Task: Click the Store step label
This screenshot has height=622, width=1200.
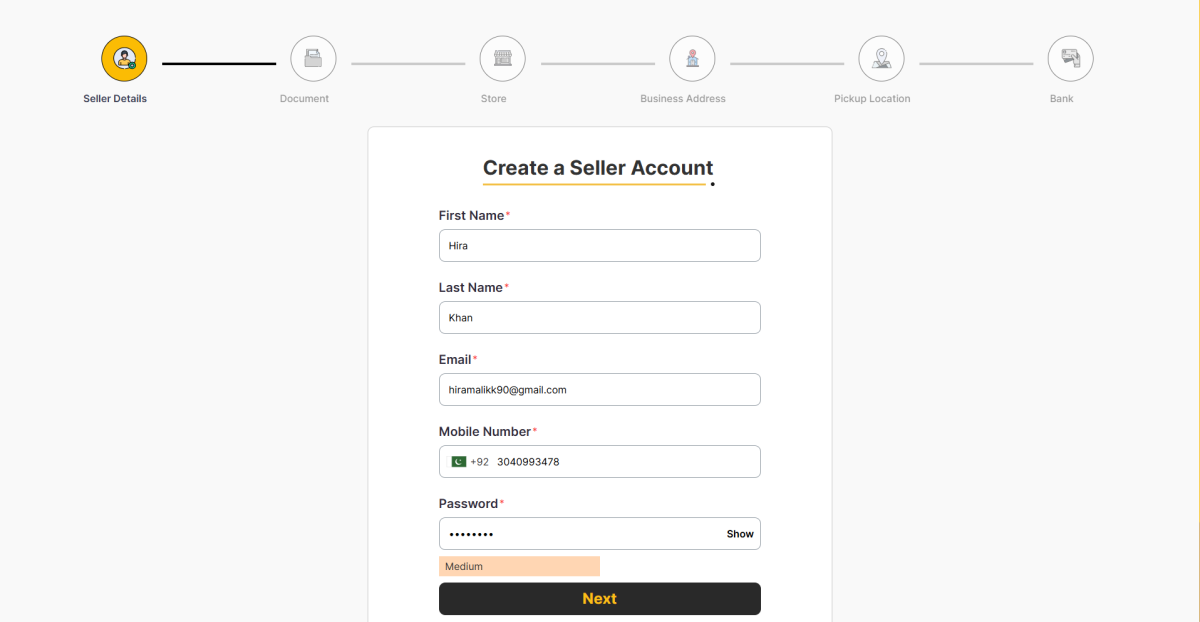Action: point(493,99)
